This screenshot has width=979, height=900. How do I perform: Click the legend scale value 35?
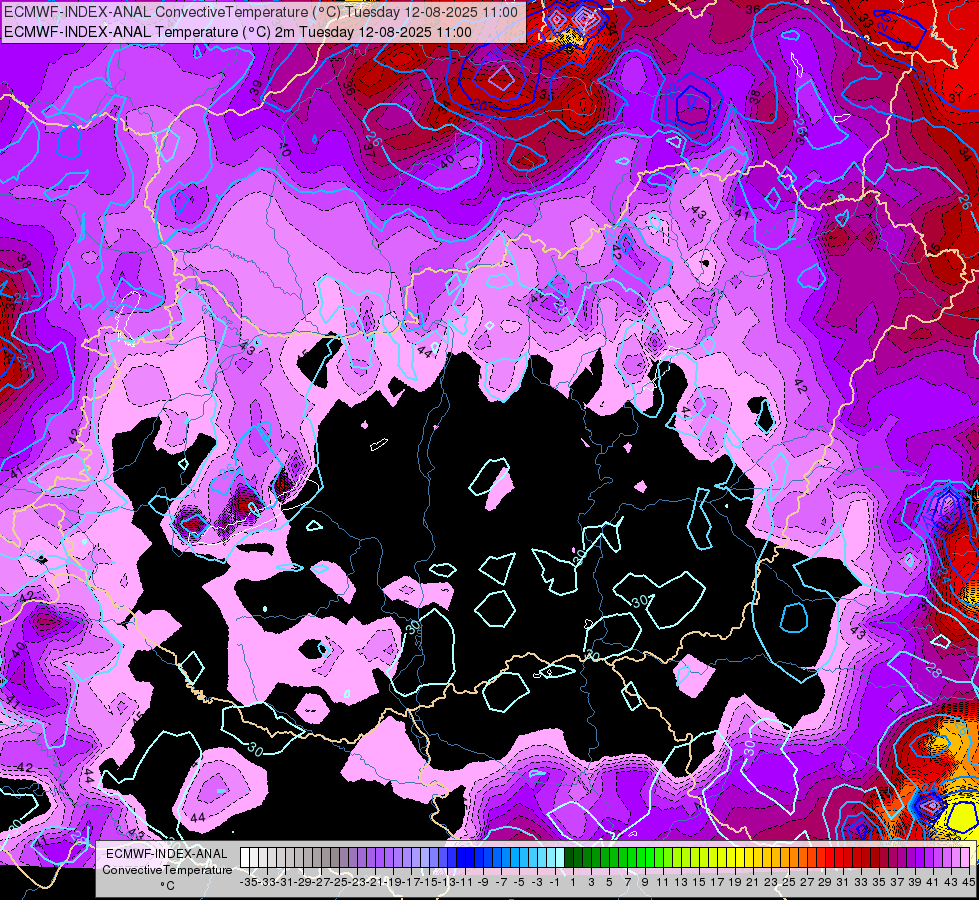tap(879, 882)
